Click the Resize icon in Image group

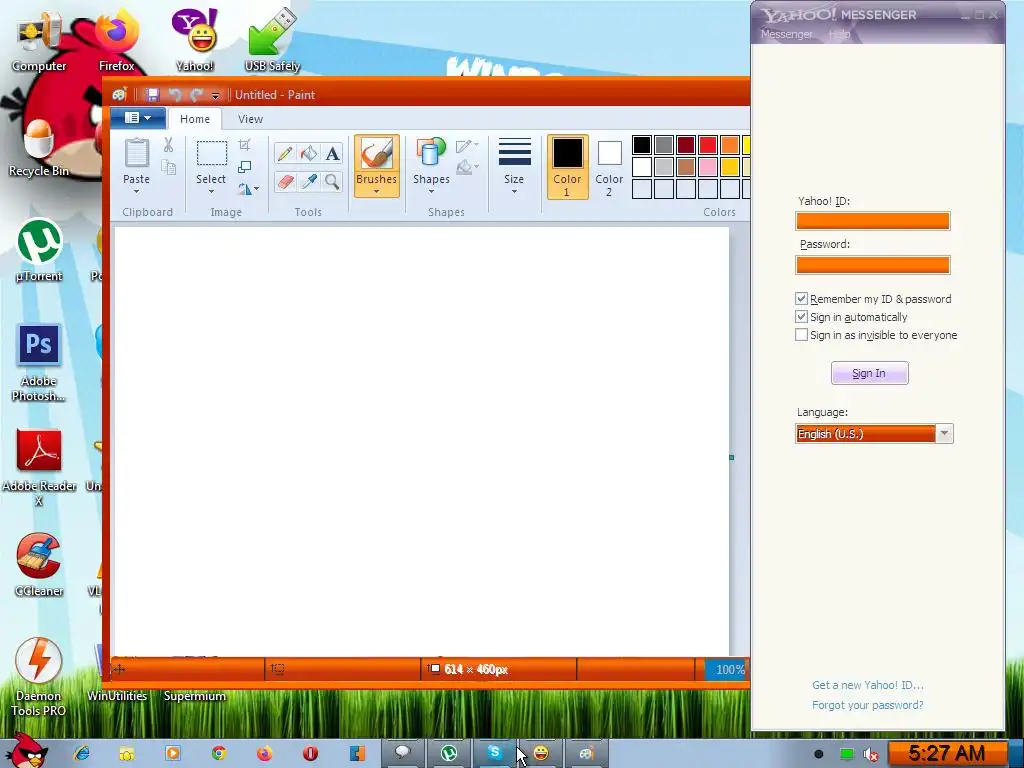pos(245,167)
